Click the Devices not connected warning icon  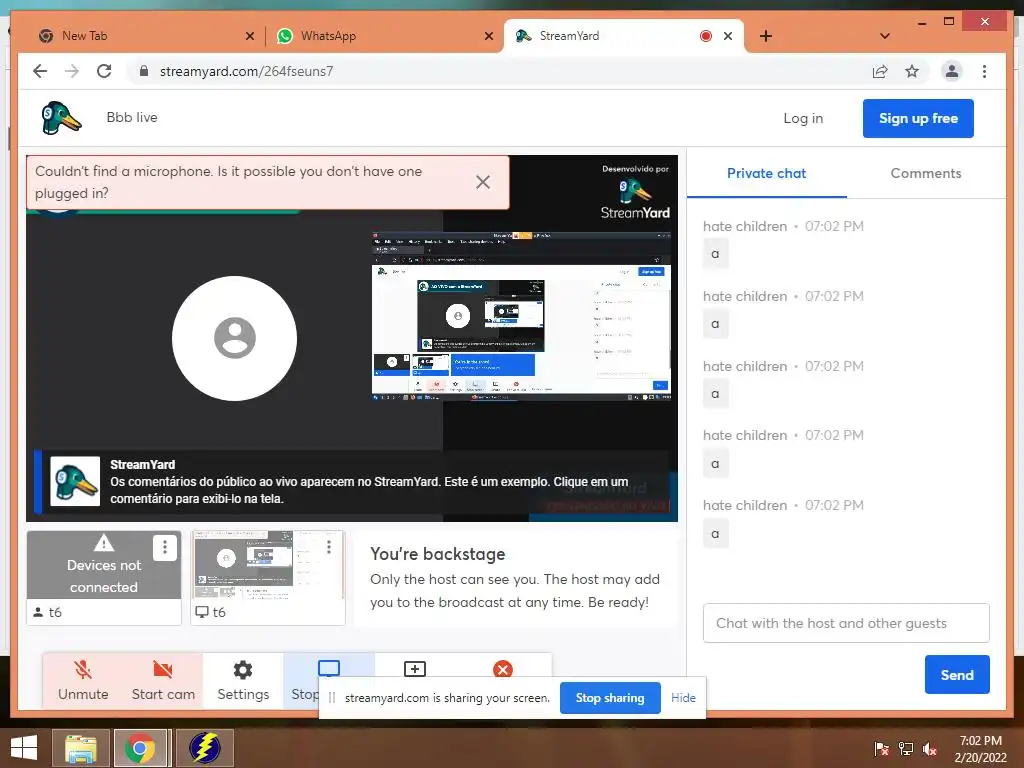(x=104, y=543)
